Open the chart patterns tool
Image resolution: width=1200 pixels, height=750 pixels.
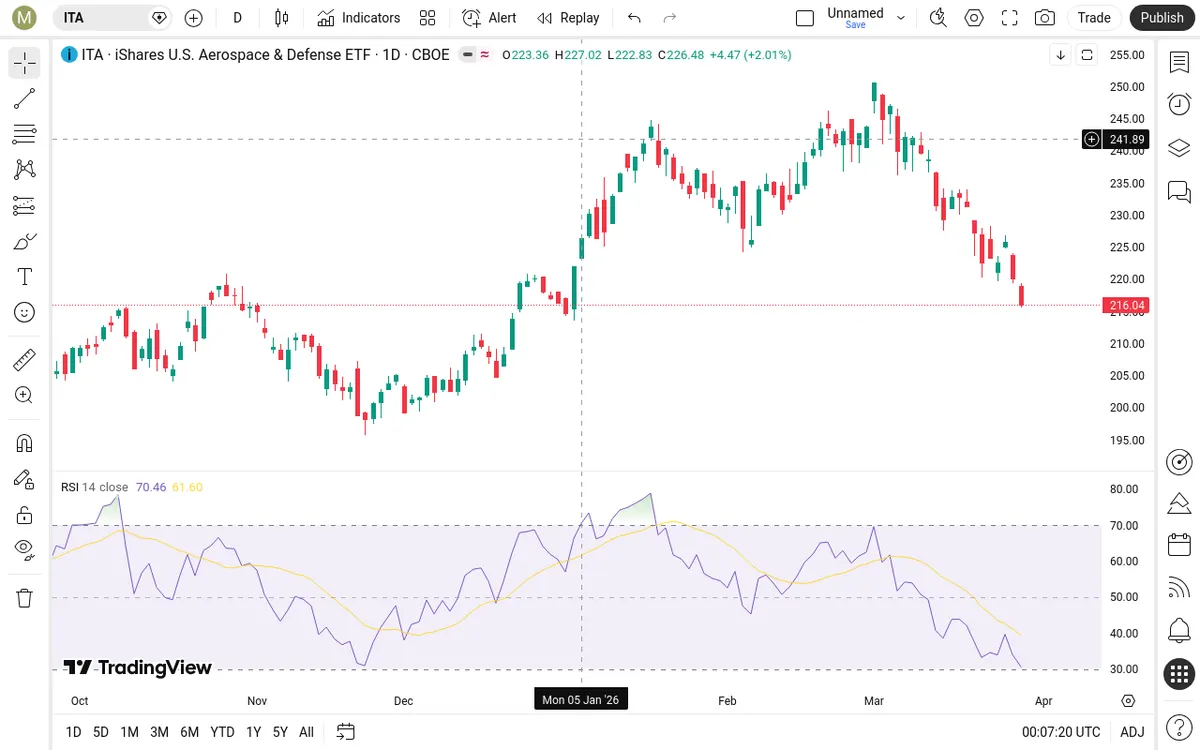click(x=25, y=170)
